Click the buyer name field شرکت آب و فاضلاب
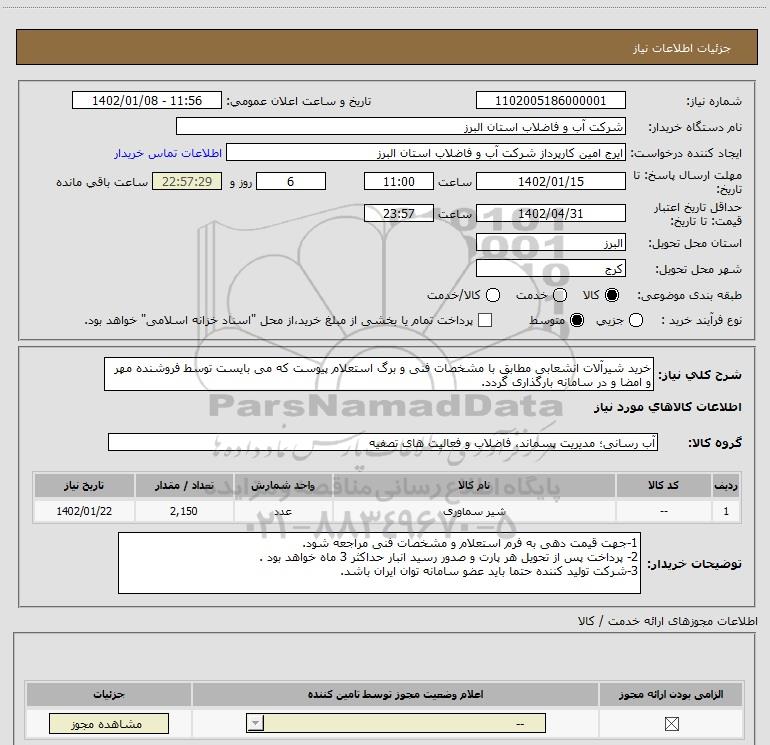 [x=401, y=127]
